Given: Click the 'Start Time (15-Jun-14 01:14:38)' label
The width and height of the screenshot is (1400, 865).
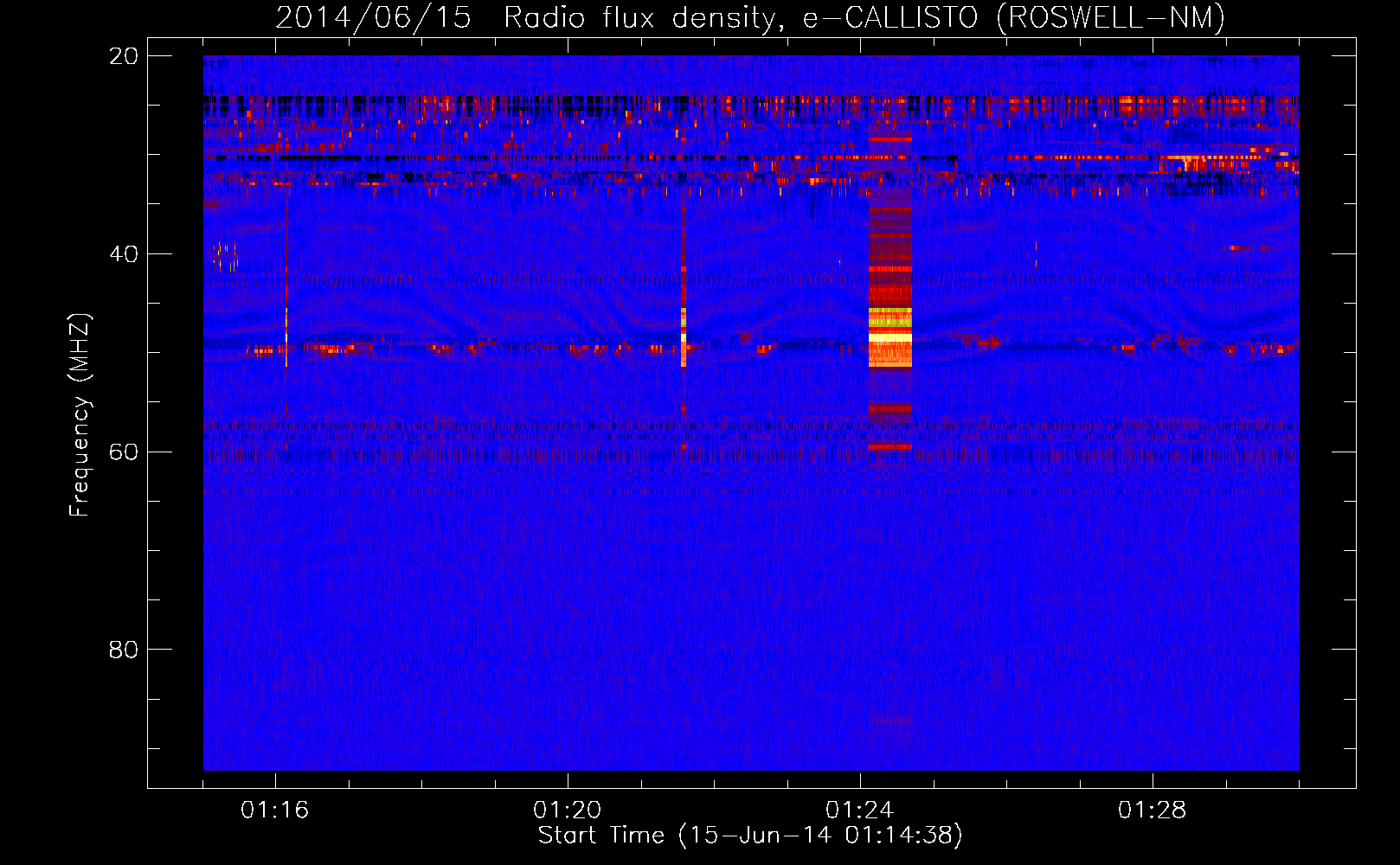Looking at the screenshot, I should click(x=750, y=836).
